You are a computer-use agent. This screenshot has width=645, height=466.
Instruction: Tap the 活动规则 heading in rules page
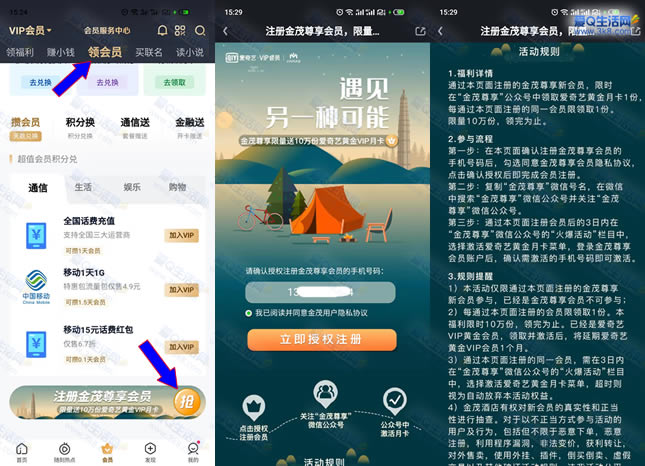pyautogui.click(x=538, y=51)
